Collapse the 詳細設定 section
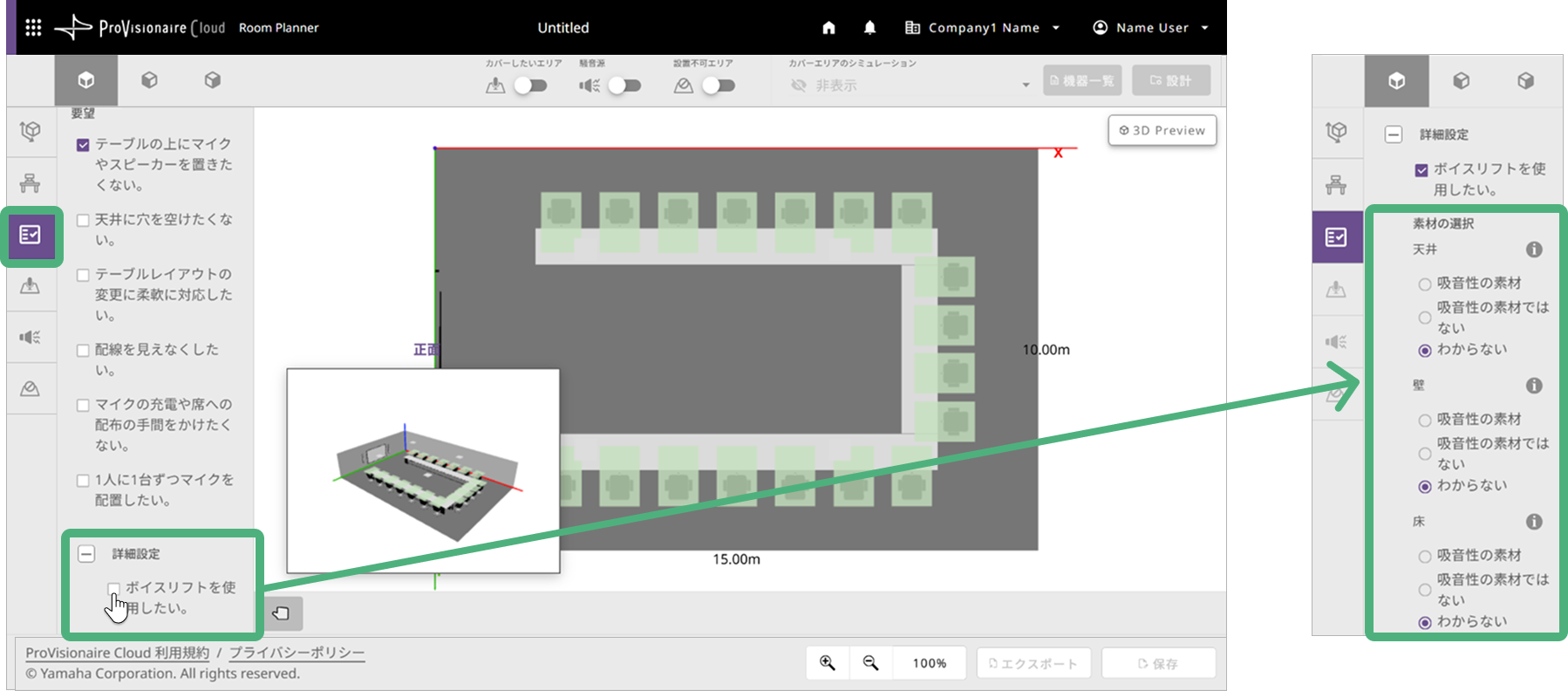Screen dimensions: 1568x691 (86, 554)
